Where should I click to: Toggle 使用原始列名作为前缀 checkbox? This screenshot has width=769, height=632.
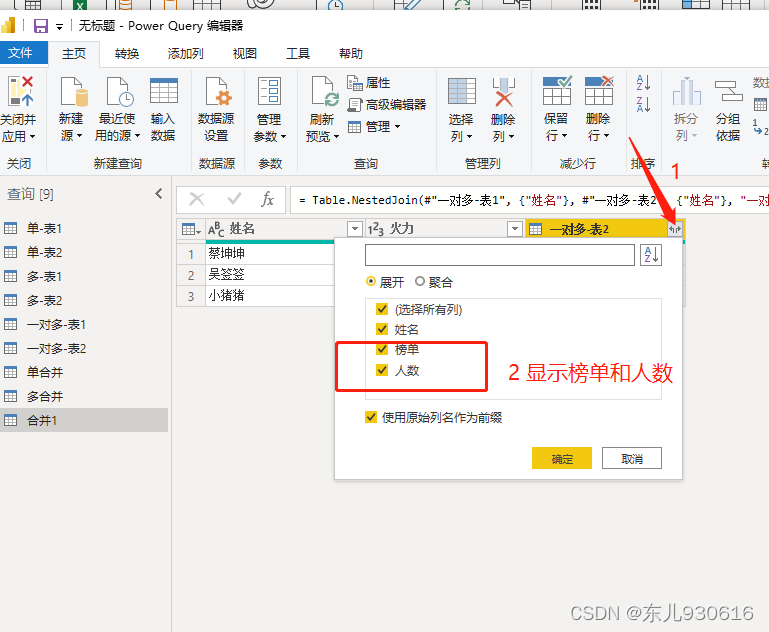pyautogui.click(x=371, y=417)
